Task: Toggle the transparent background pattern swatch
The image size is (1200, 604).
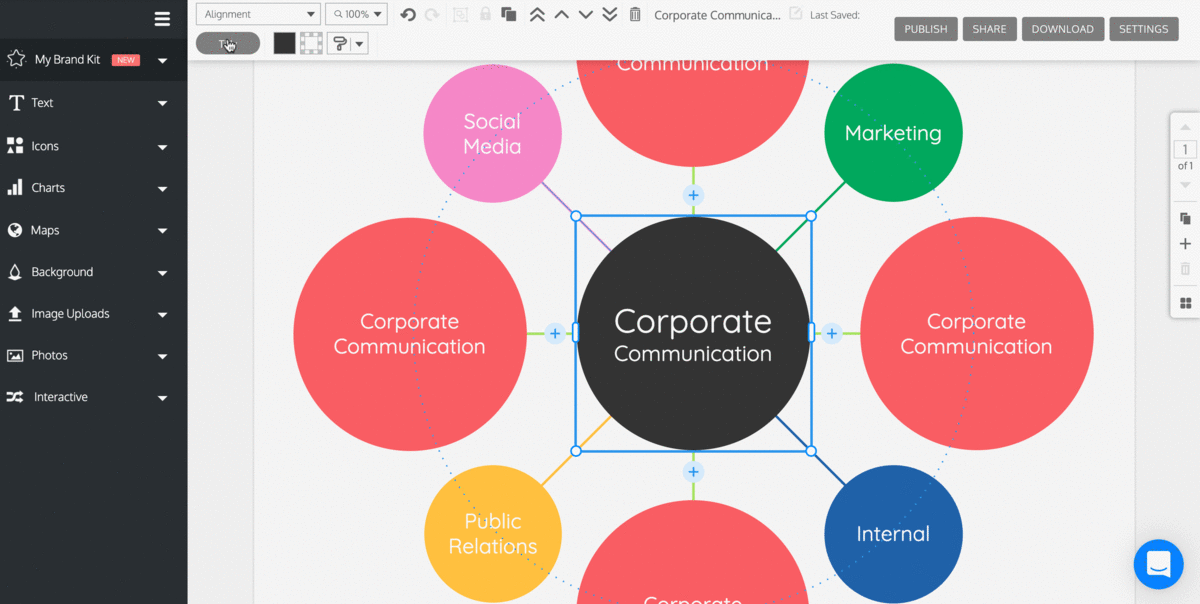Action: (x=311, y=43)
